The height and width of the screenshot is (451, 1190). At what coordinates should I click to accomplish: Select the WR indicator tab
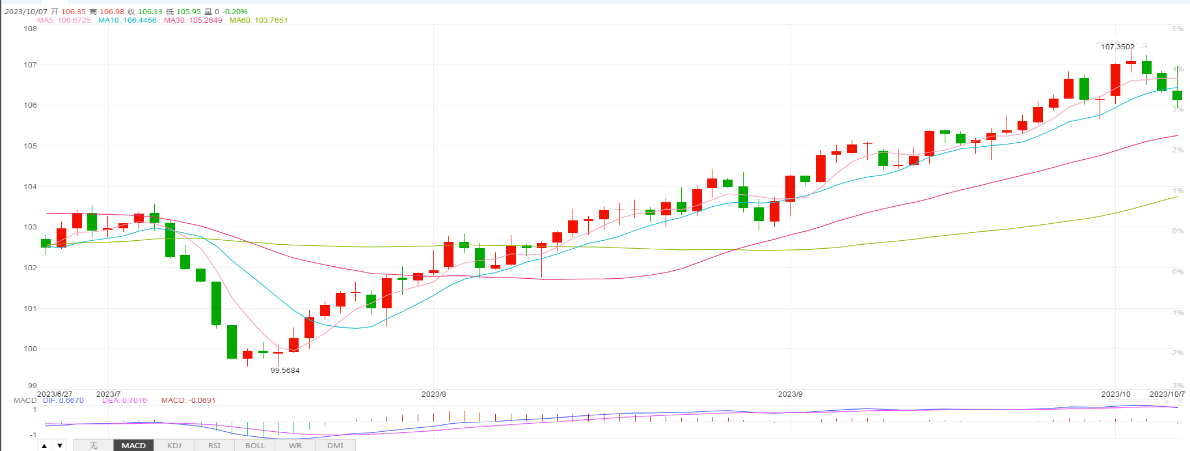[295, 445]
